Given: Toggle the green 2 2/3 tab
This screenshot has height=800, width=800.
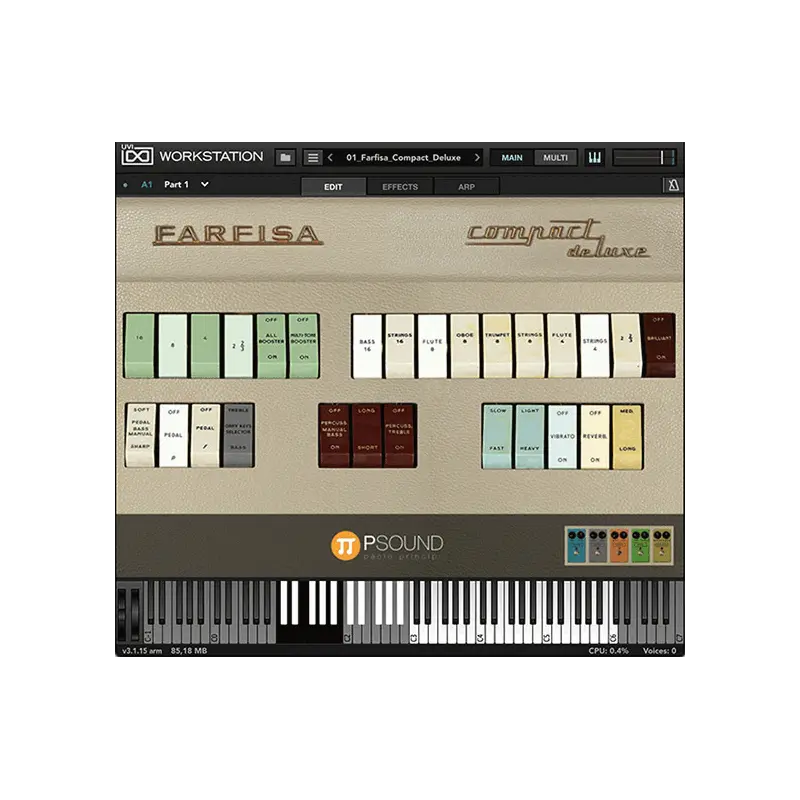Looking at the screenshot, I should click(x=238, y=345).
